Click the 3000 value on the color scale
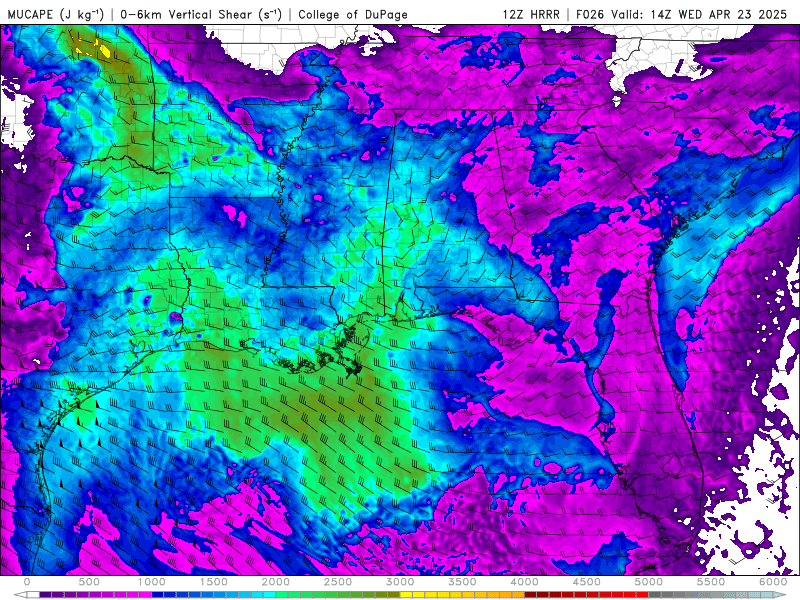 [400, 582]
